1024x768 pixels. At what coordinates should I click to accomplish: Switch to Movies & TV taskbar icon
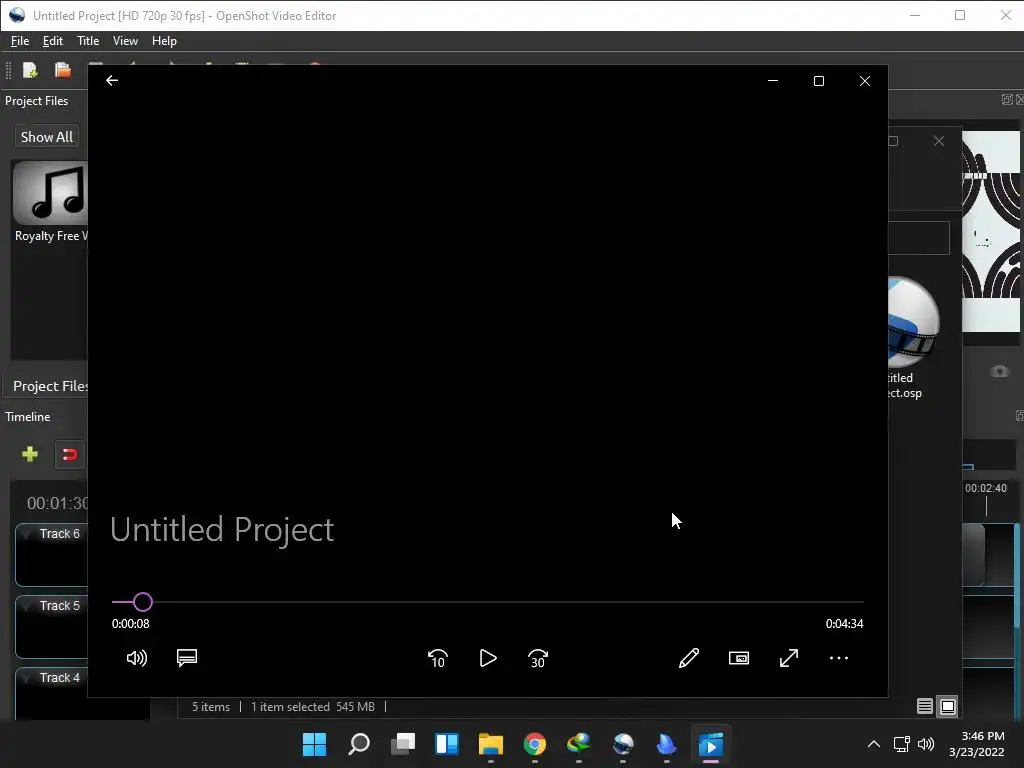click(x=711, y=744)
